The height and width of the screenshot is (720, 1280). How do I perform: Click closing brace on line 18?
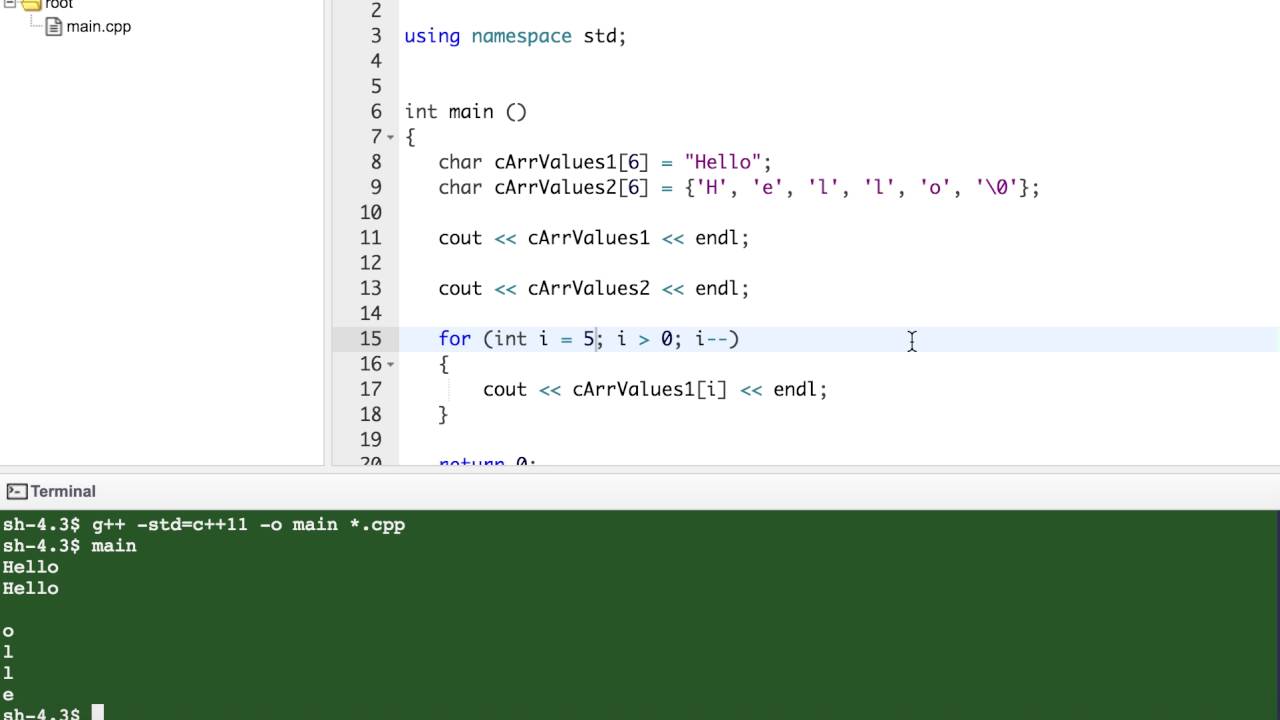pyautogui.click(x=443, y=414)
